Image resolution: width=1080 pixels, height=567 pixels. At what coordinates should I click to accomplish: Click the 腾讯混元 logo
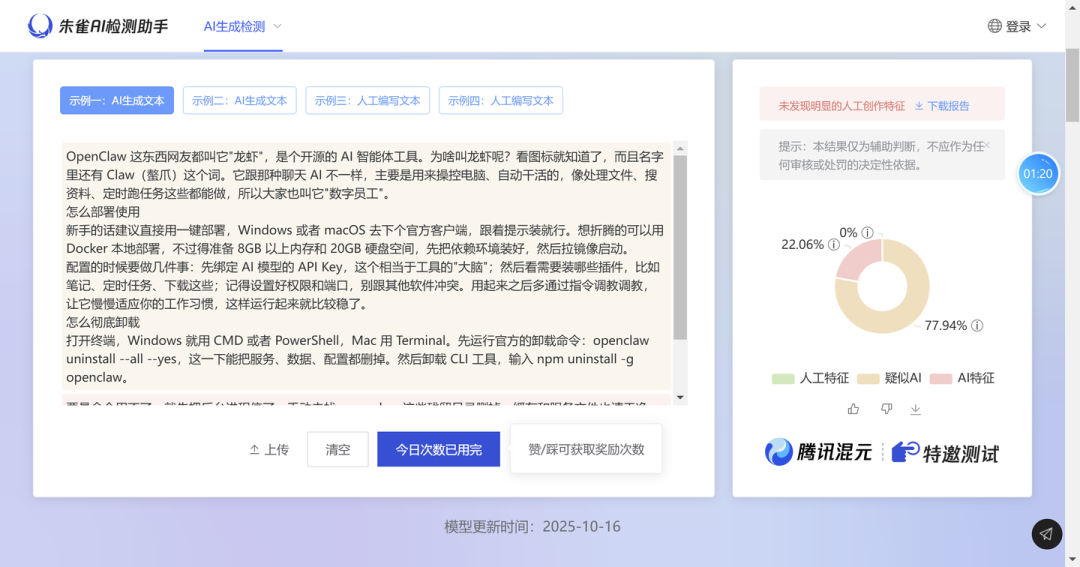[x=818, y=452]
